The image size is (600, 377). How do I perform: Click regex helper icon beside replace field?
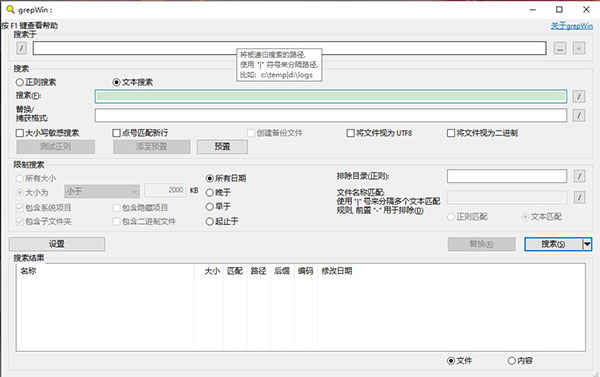579,115
